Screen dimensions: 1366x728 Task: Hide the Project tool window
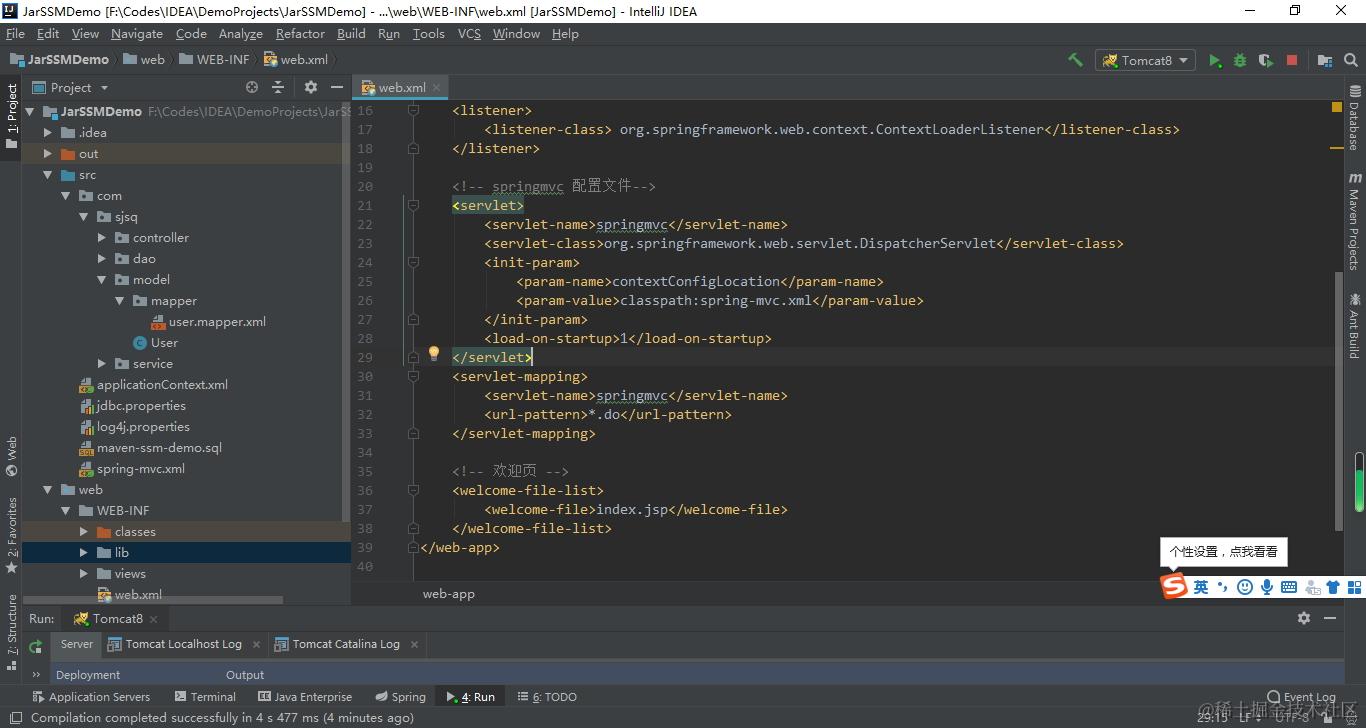337,87
